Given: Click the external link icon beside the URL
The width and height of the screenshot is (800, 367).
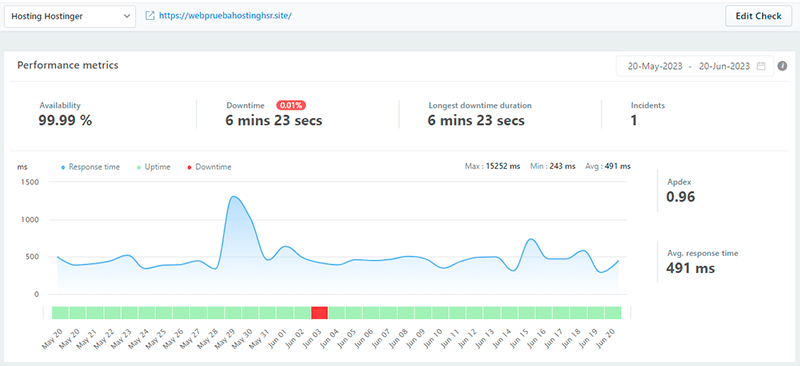Looking at the screenshot, I should tap(150, 16).
